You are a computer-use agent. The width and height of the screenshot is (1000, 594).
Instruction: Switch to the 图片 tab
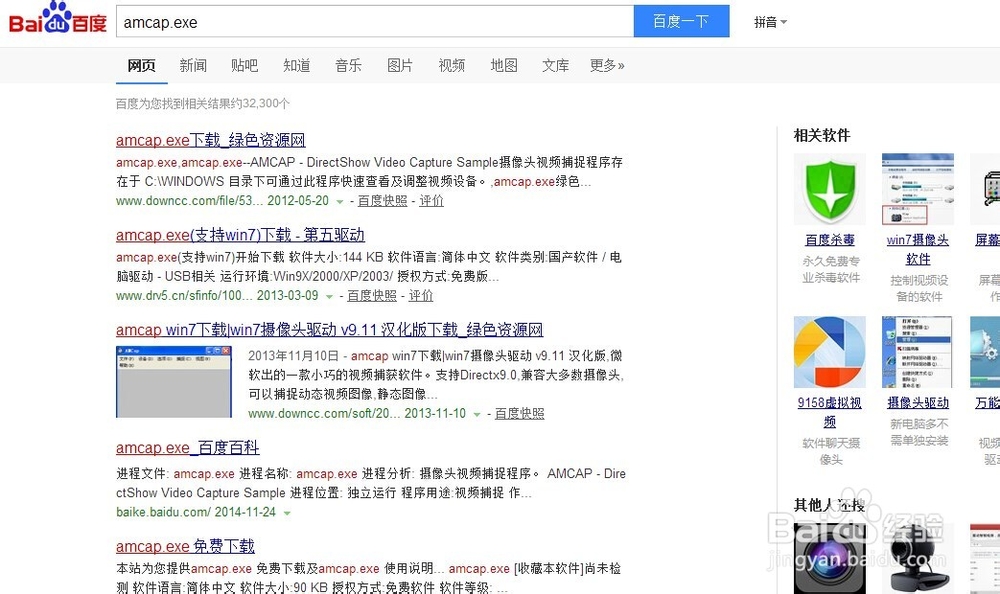[x=400, y=65]
